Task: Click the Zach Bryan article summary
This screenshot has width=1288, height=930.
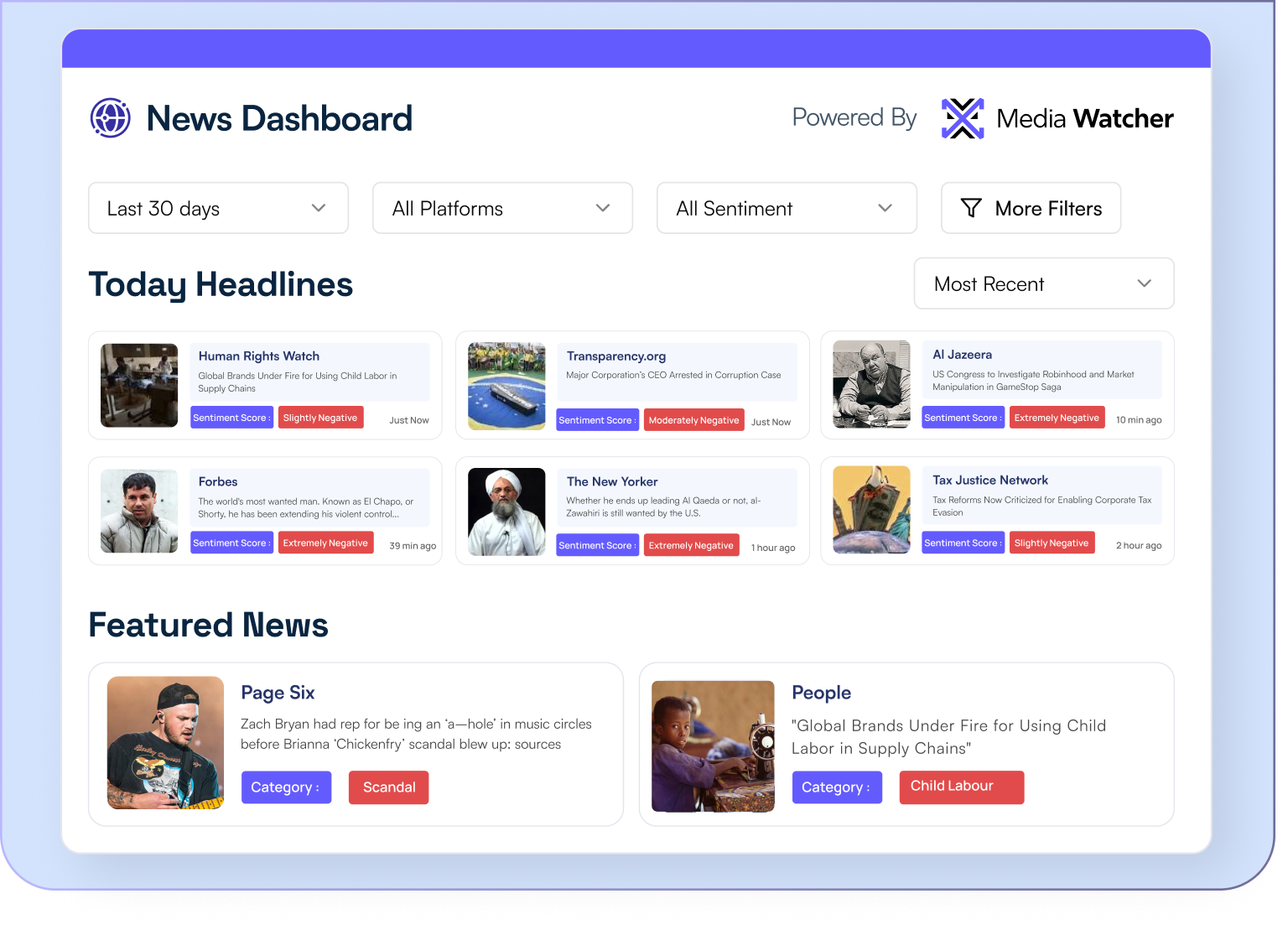Action: [416, 734]
